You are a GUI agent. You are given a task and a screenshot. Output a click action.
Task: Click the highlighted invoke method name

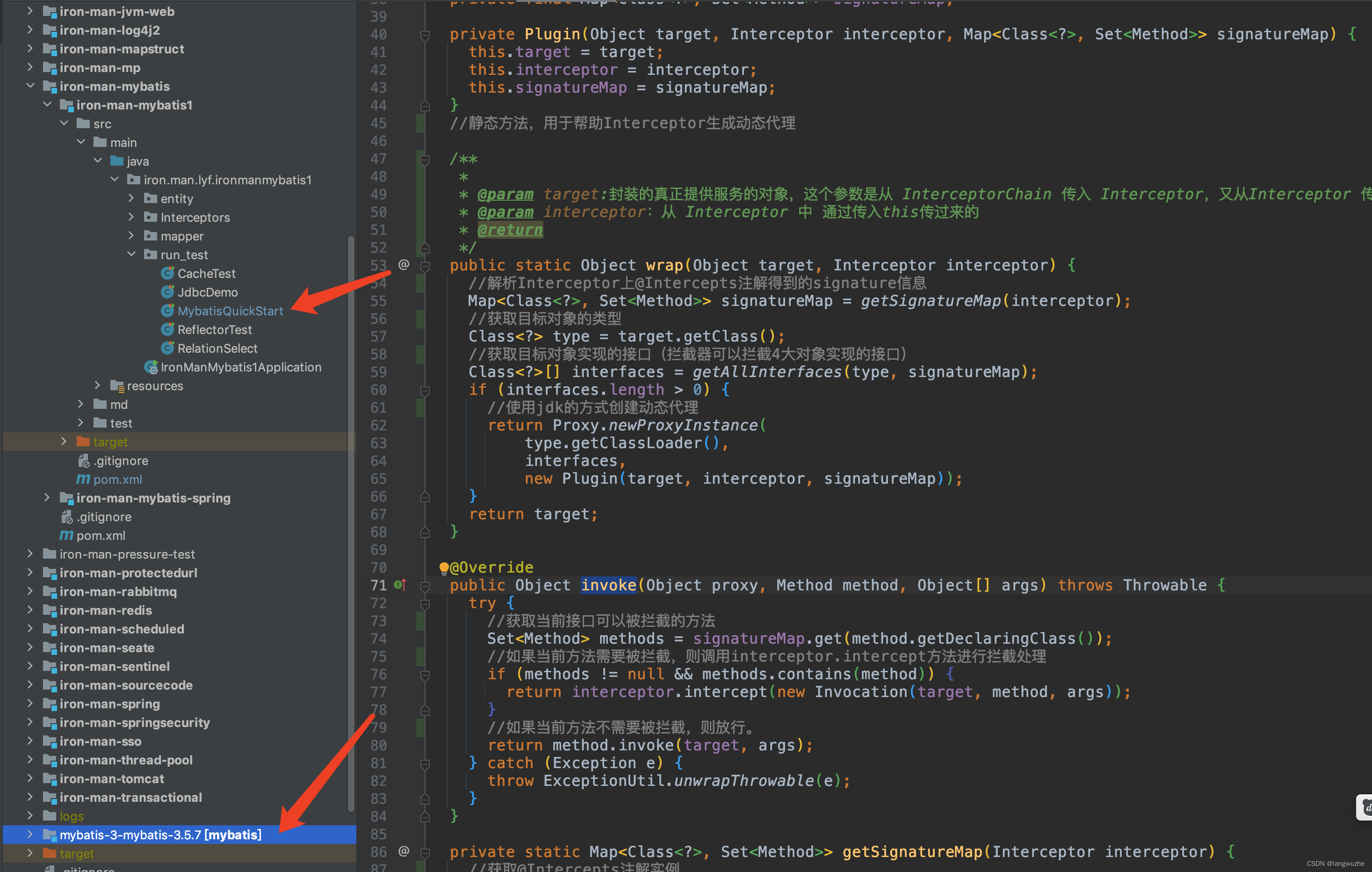608,585
